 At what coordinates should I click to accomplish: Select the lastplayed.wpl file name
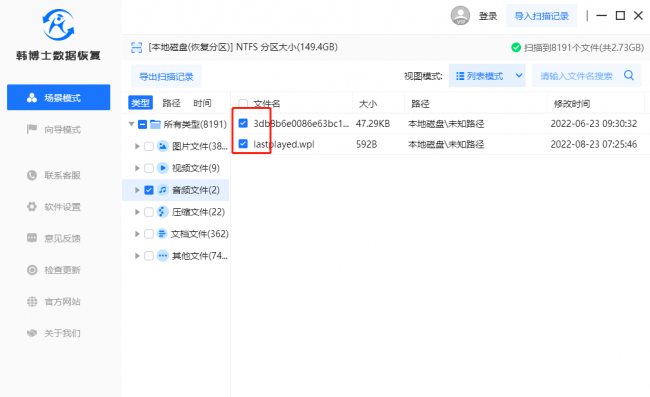click(284, 144)
